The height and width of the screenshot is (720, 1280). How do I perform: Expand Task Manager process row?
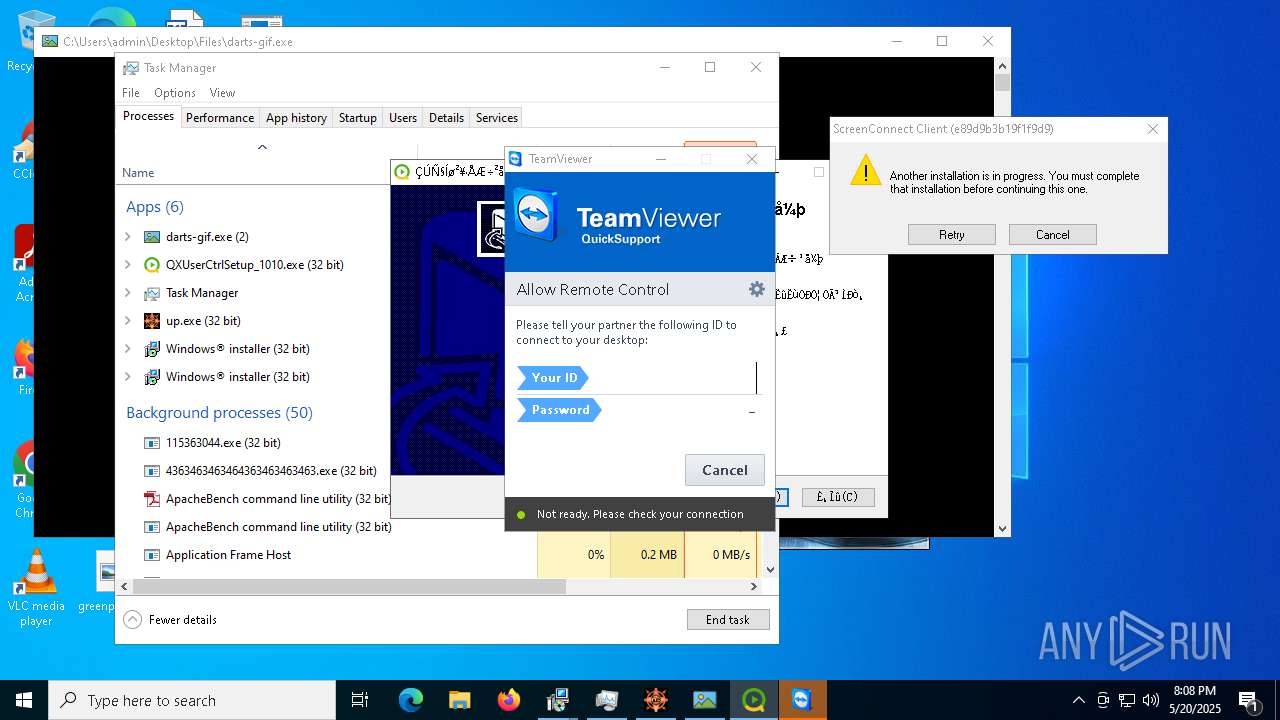[128, 293]
